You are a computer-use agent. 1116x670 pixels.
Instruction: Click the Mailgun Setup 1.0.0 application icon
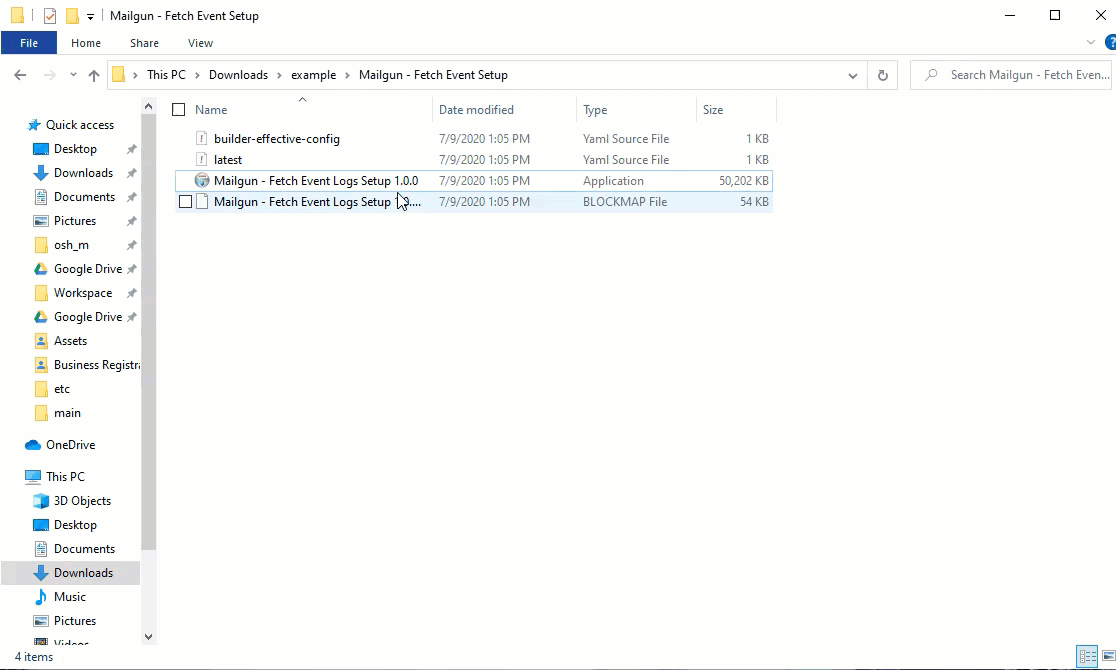coord(202,181)
